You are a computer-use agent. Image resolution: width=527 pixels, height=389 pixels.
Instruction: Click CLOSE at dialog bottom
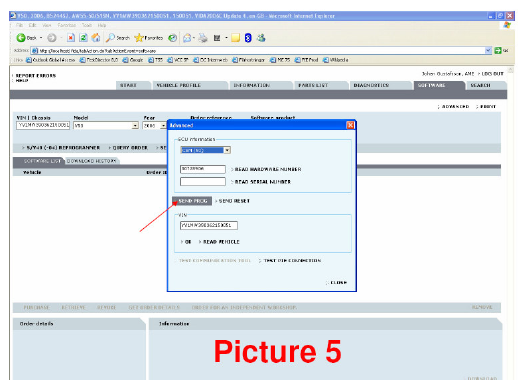[338, 282]
